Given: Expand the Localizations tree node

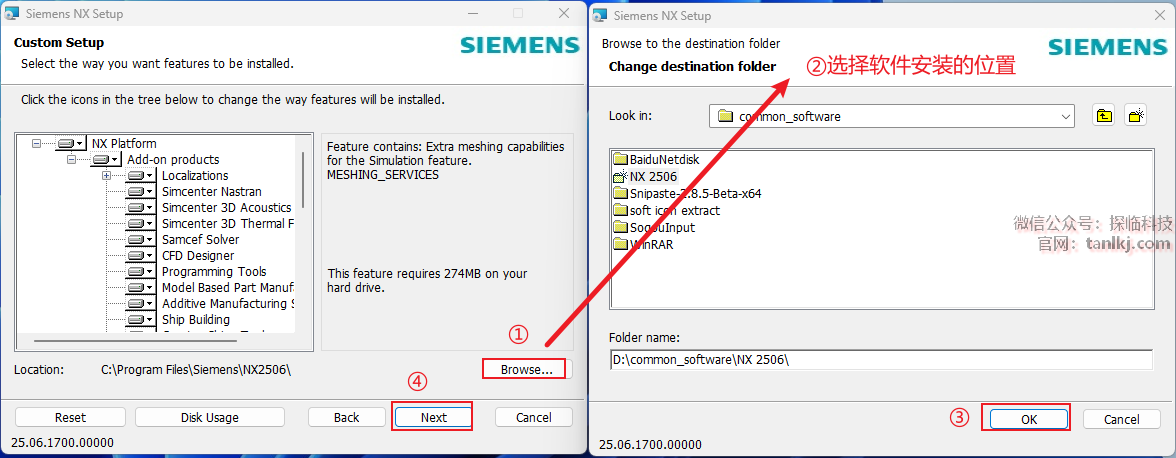Looking at the screenshot, I should (x=106, y=175).
